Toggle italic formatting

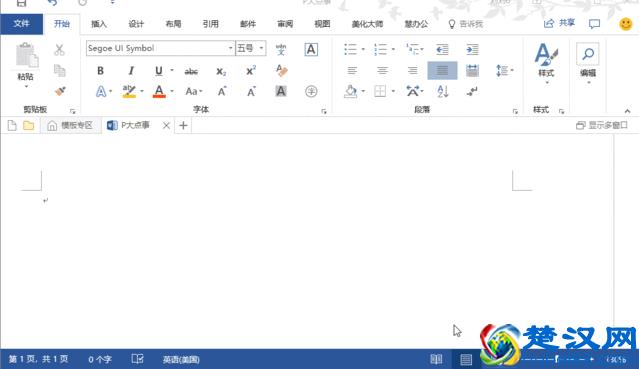[x=131, y=71]
